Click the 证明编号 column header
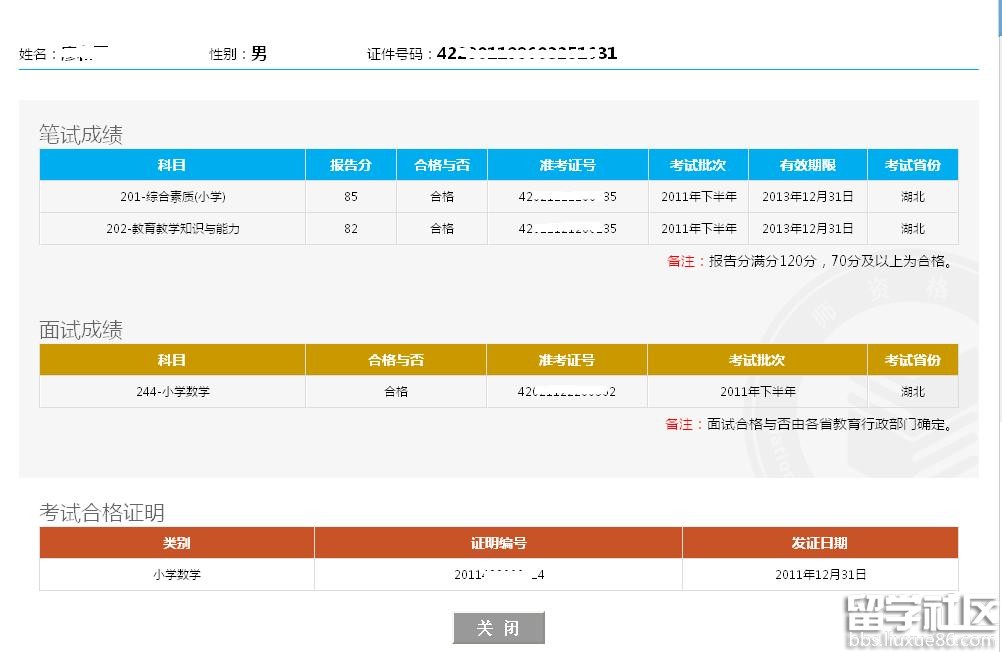Image resolution: width=1002 pixels, height=652 pixels. (x=498, y=543)
